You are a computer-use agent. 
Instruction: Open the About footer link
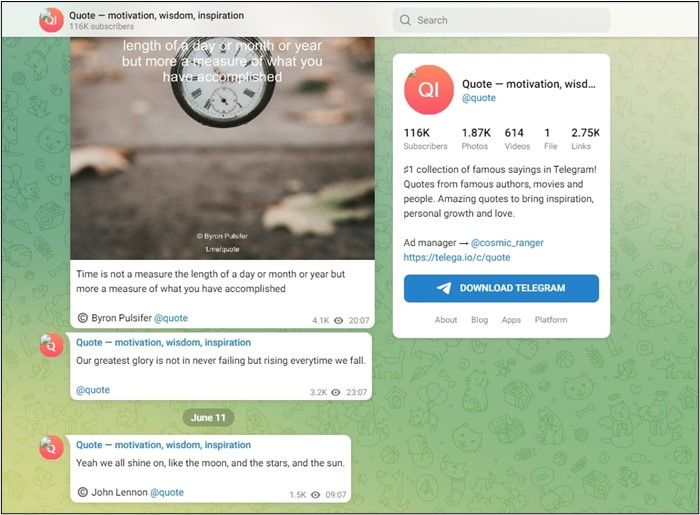446,320
